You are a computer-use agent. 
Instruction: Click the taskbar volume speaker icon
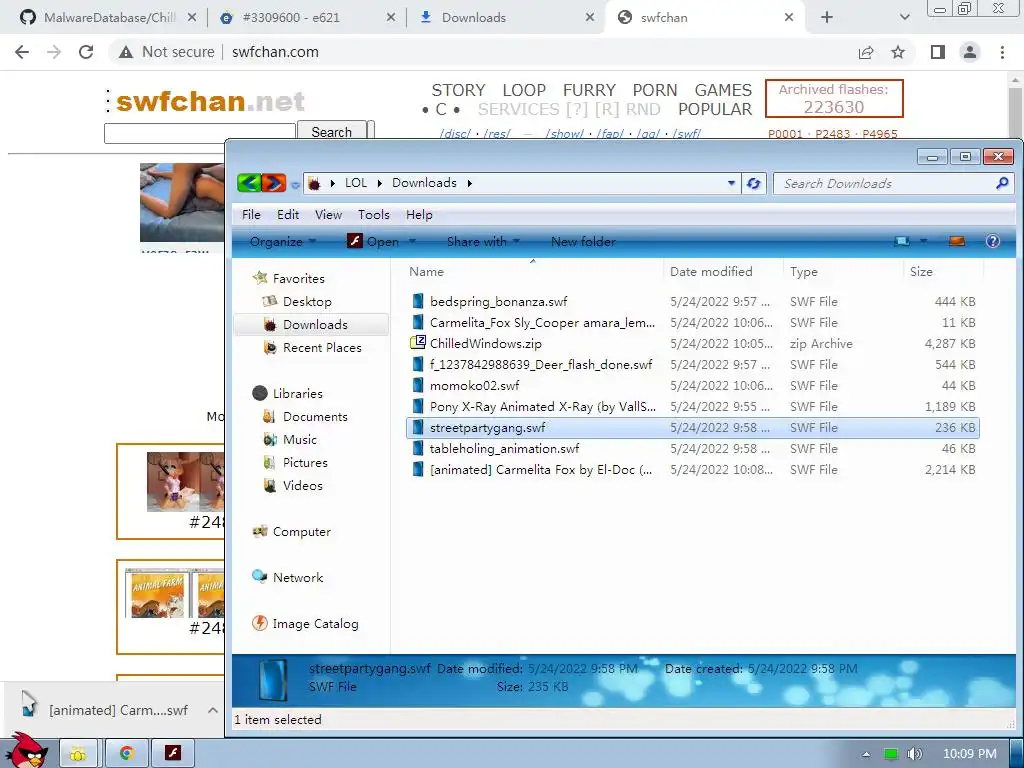[x=915, y=754]
